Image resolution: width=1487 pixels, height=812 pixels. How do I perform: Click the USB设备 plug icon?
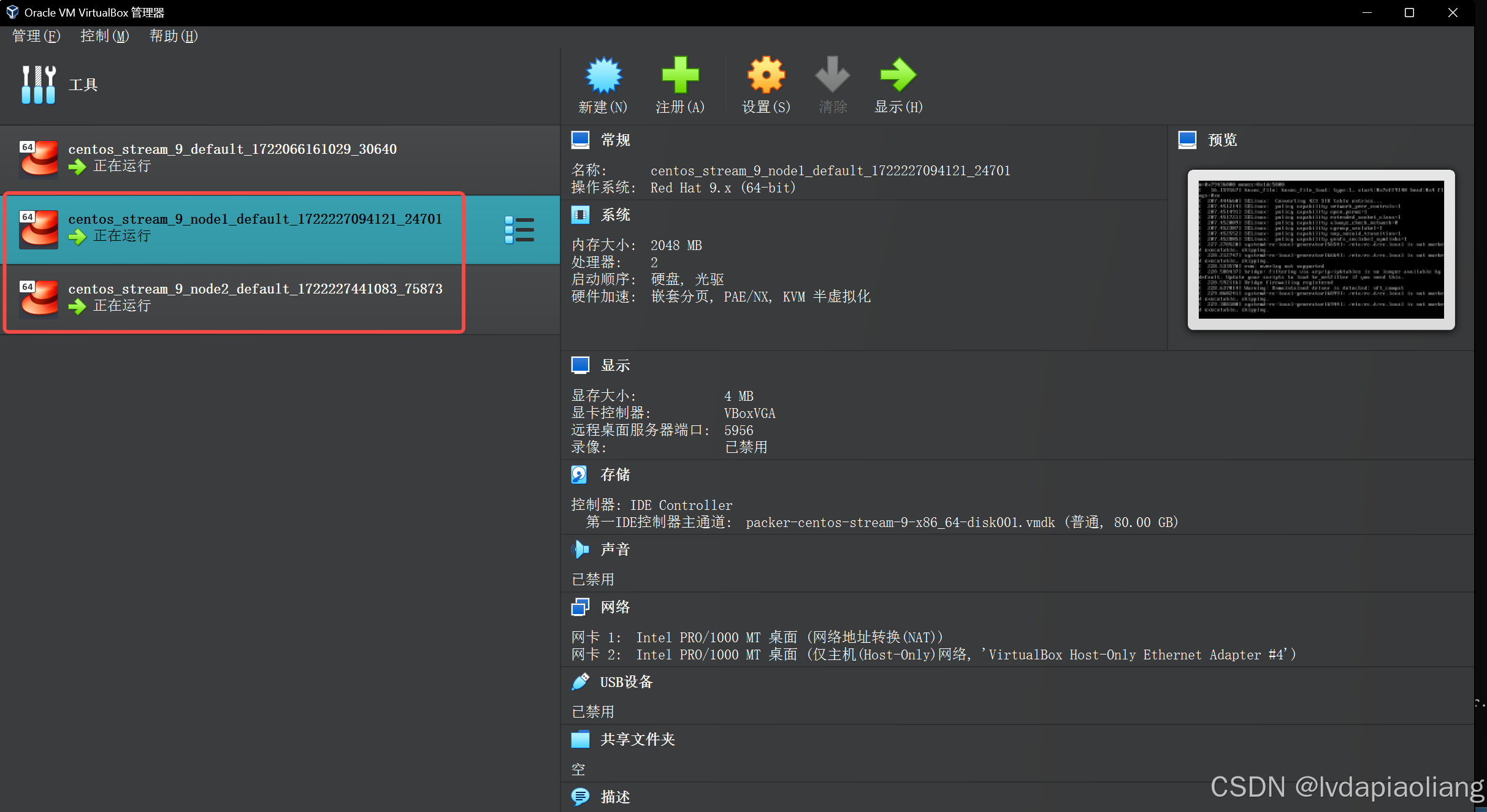580,681
